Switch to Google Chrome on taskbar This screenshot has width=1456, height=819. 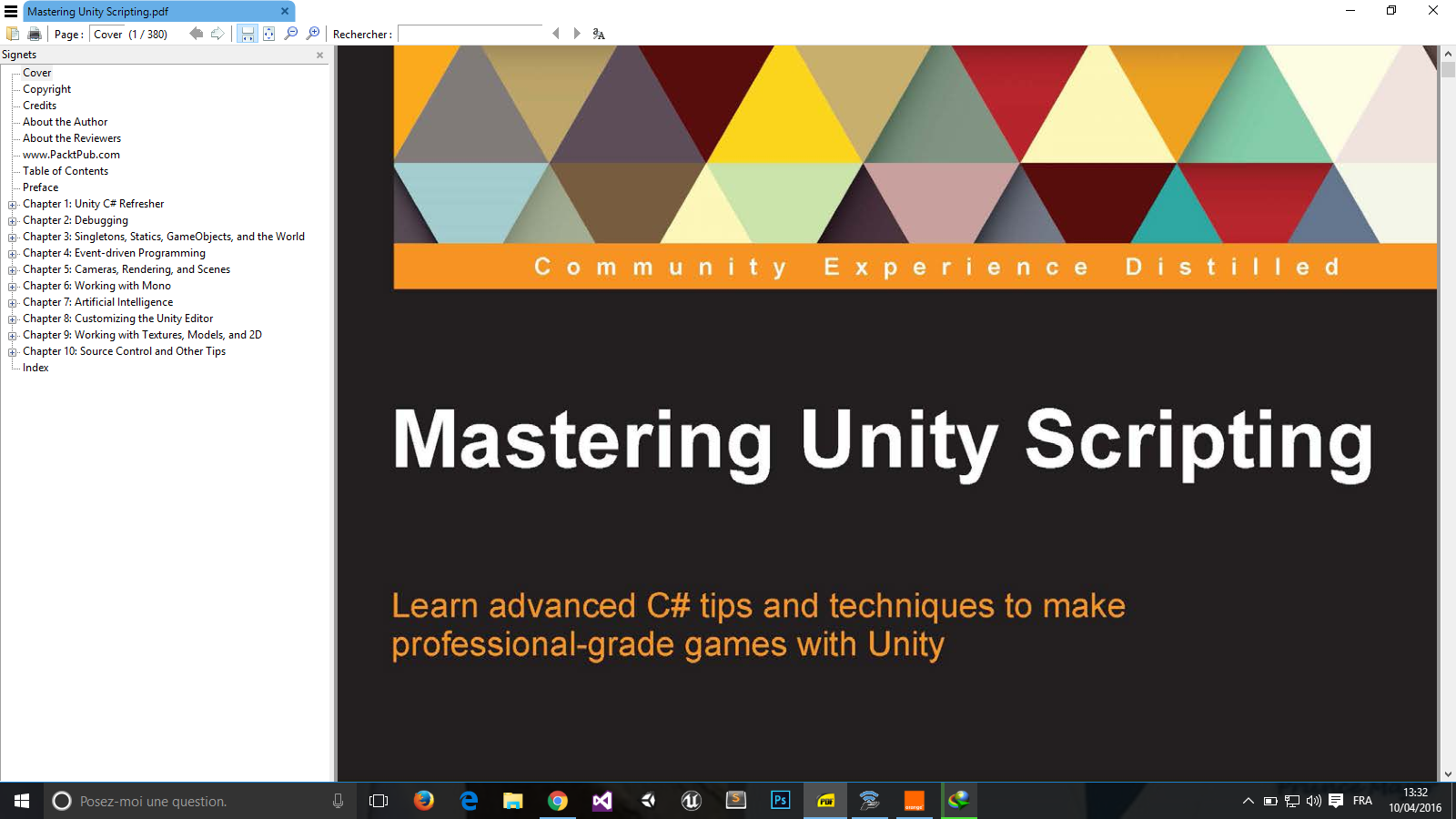[558, 801]
